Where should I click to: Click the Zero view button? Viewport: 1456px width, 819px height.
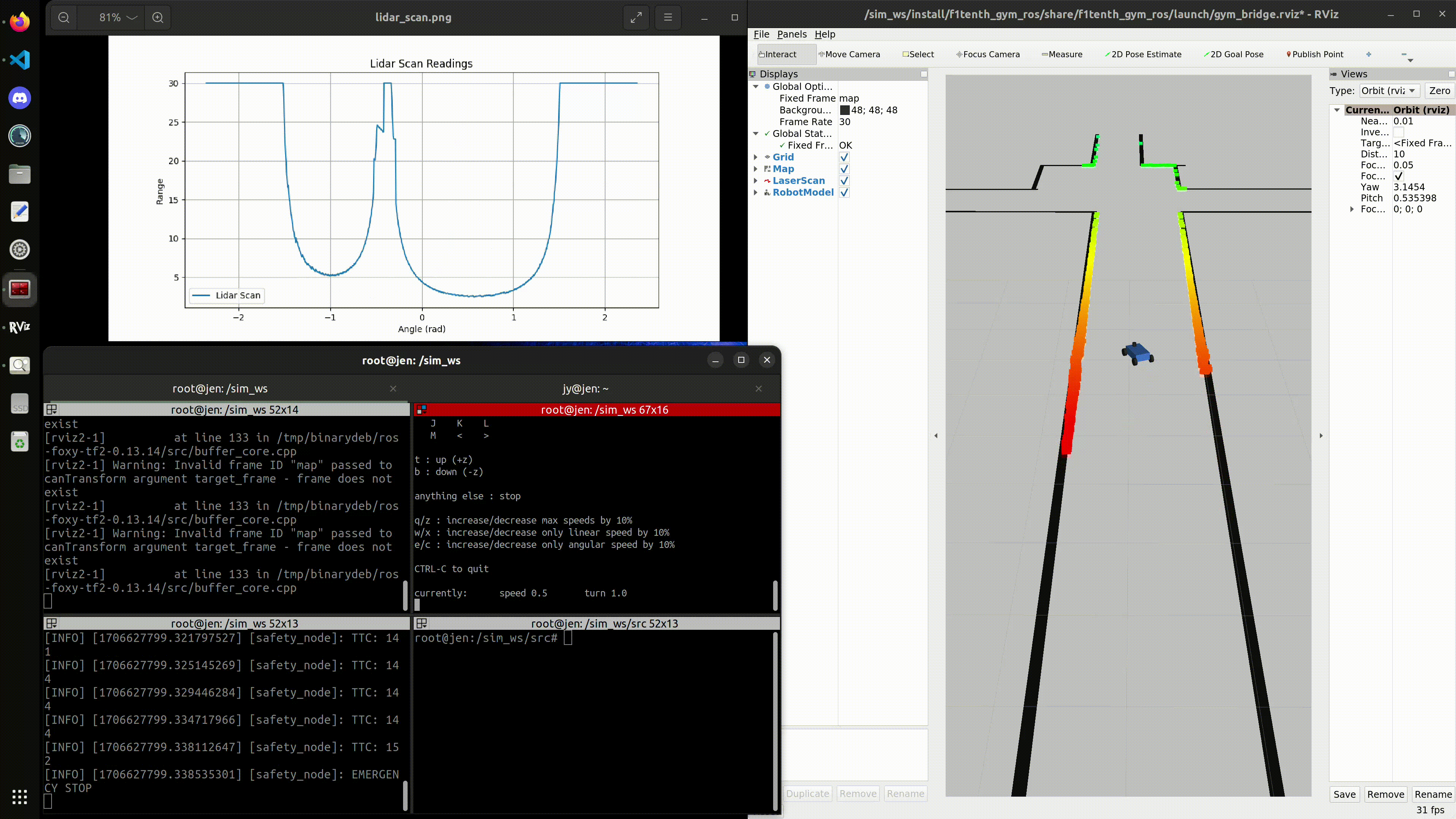(x=1439, y=91)
